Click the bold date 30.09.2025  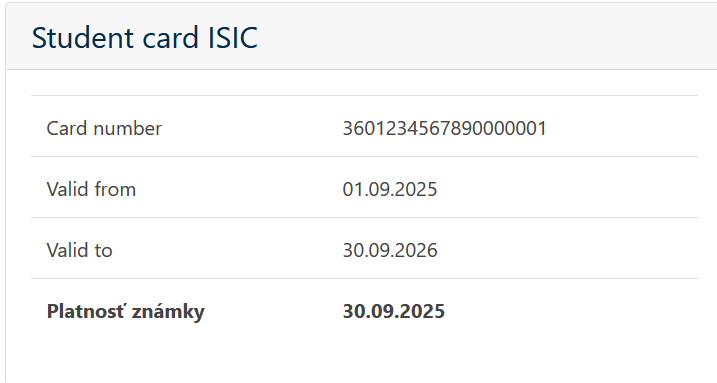point(394,312)
